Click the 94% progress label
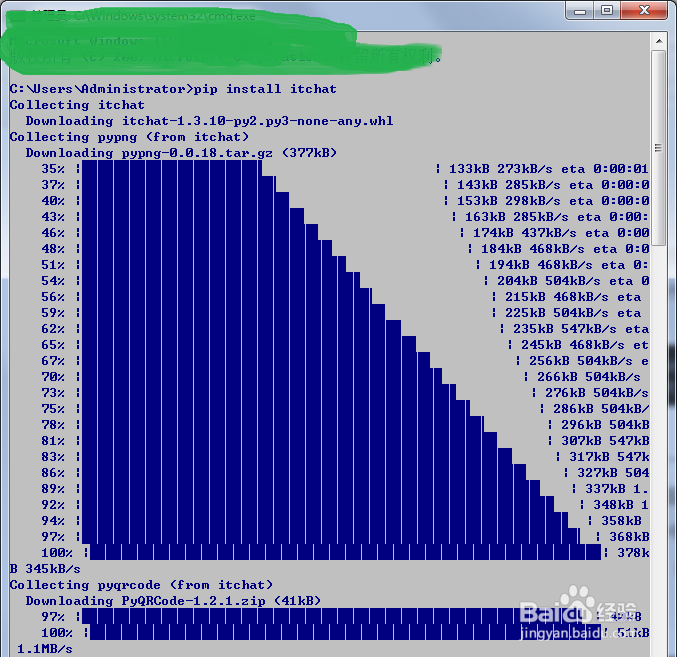Image resolution: width=677 pixels, height=657 pixels. 53,521
